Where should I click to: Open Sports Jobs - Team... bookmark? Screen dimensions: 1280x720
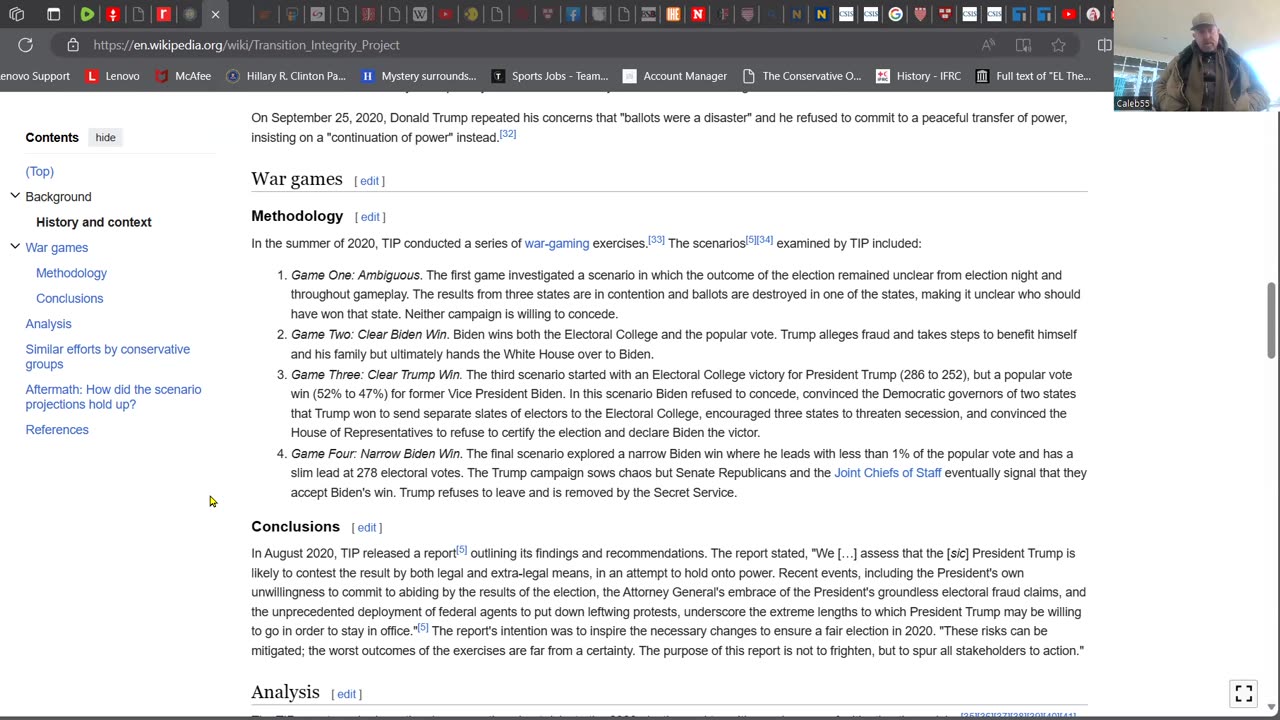point(550,76)
